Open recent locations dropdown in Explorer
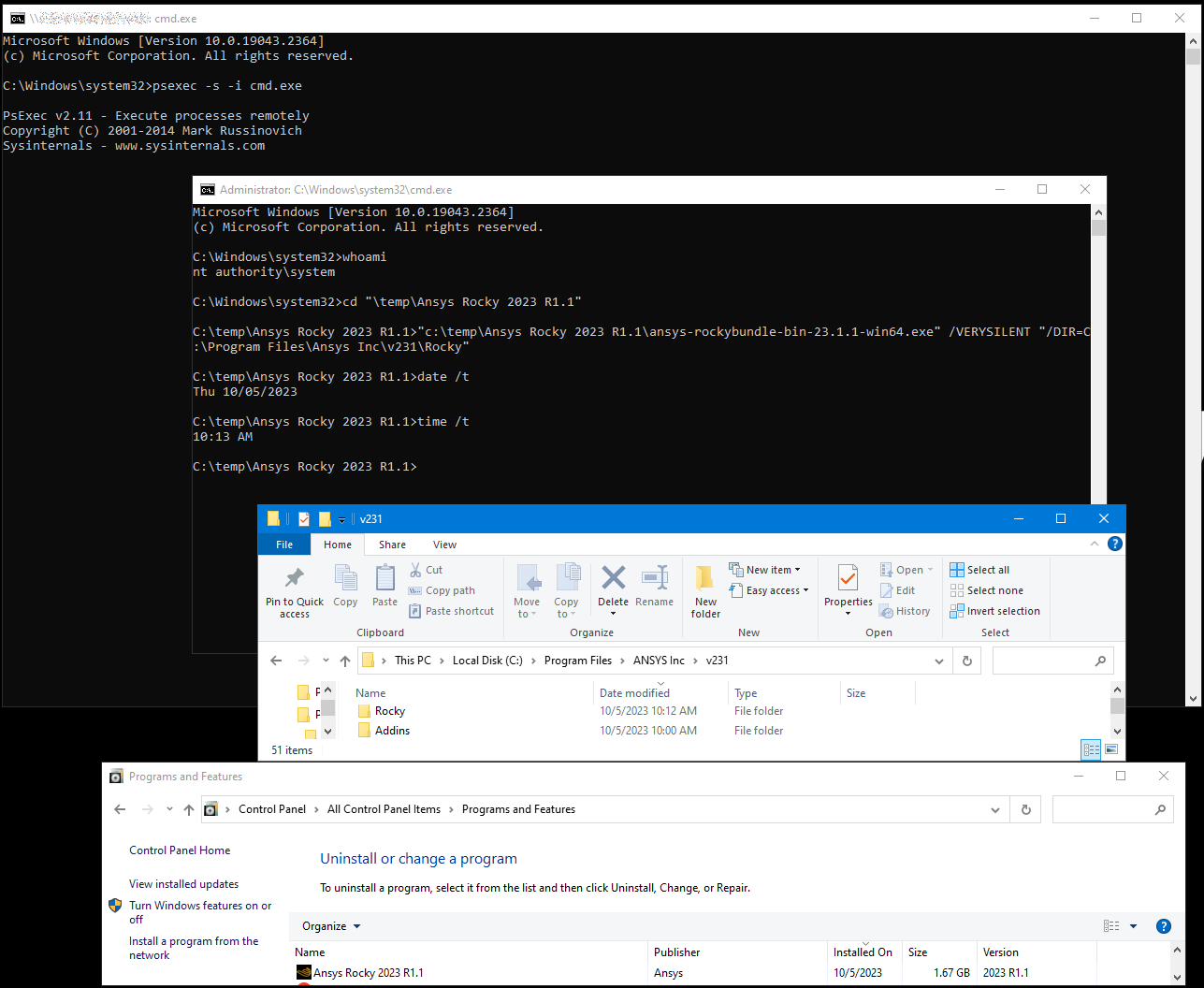The height and width of the screenshot is (988, 1204). click(x=326, y=661)
